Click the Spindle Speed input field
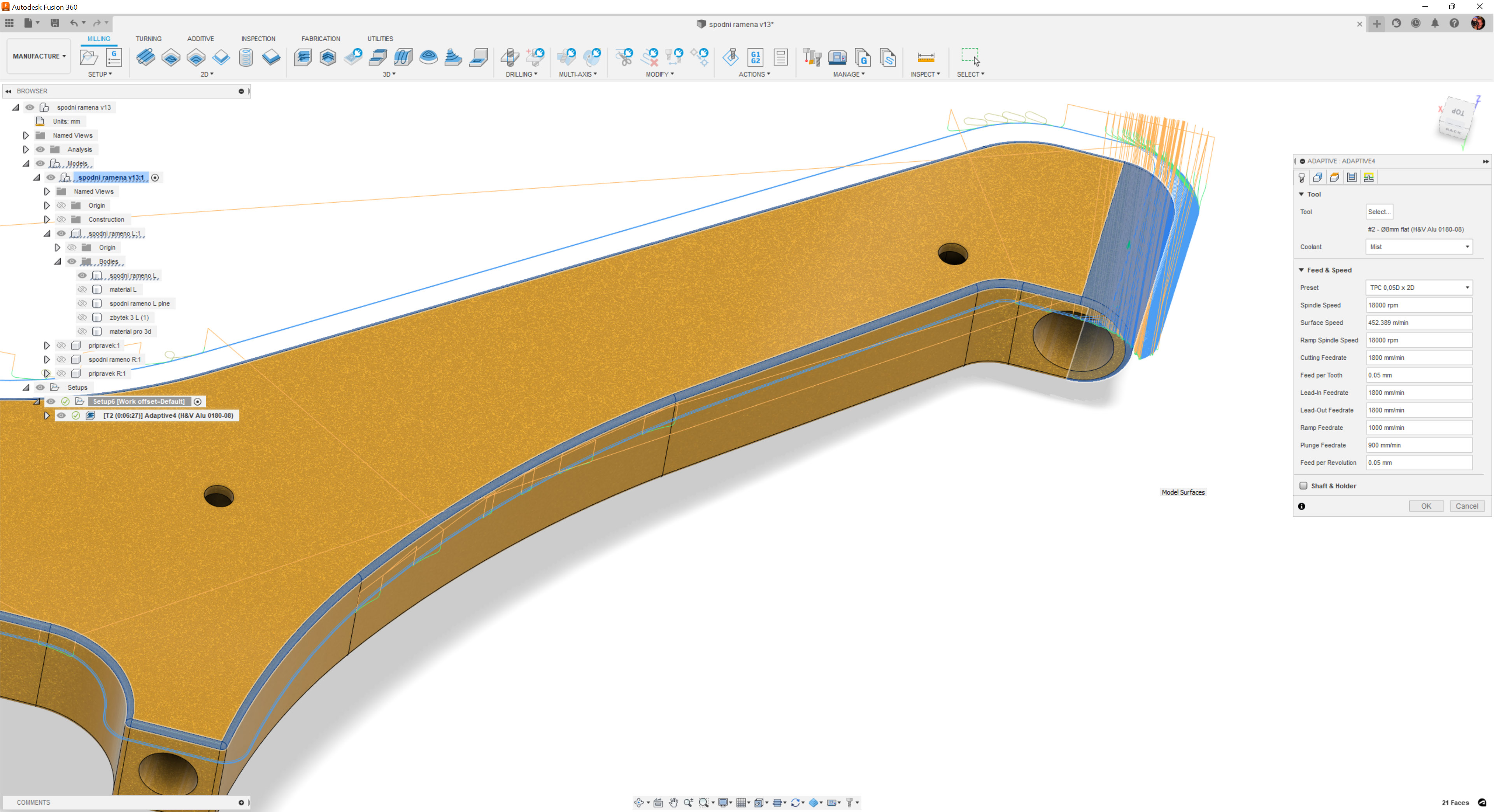 pos(1419,305)
